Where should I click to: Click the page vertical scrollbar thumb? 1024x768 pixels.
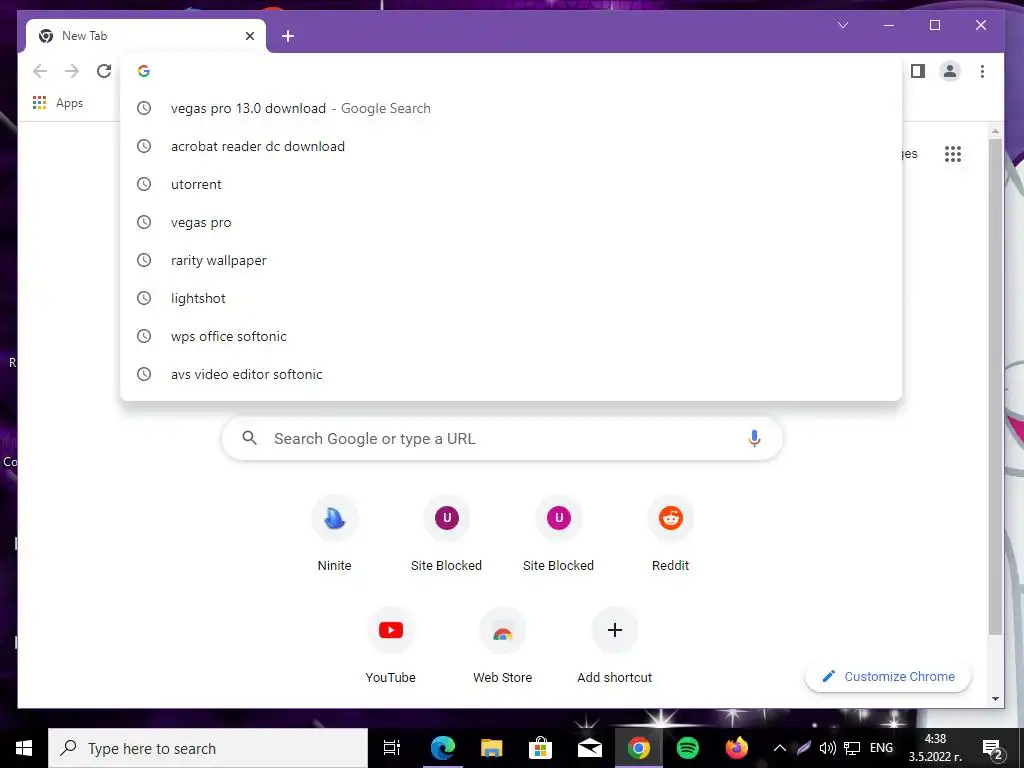click(995, 385)
